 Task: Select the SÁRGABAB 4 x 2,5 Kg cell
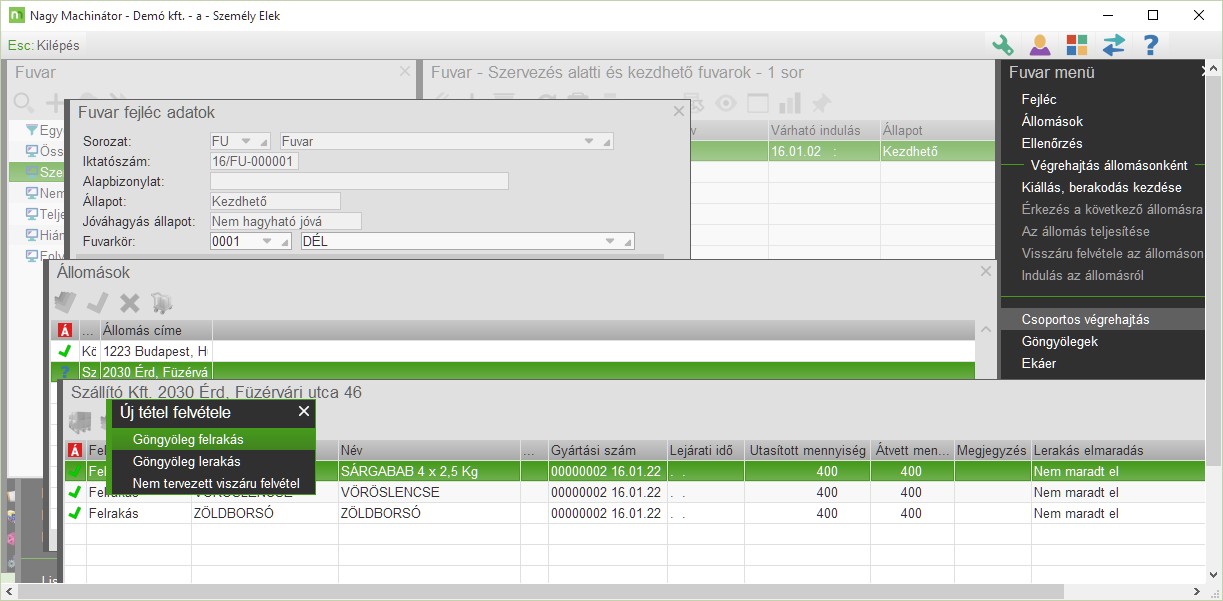point(428,471)
